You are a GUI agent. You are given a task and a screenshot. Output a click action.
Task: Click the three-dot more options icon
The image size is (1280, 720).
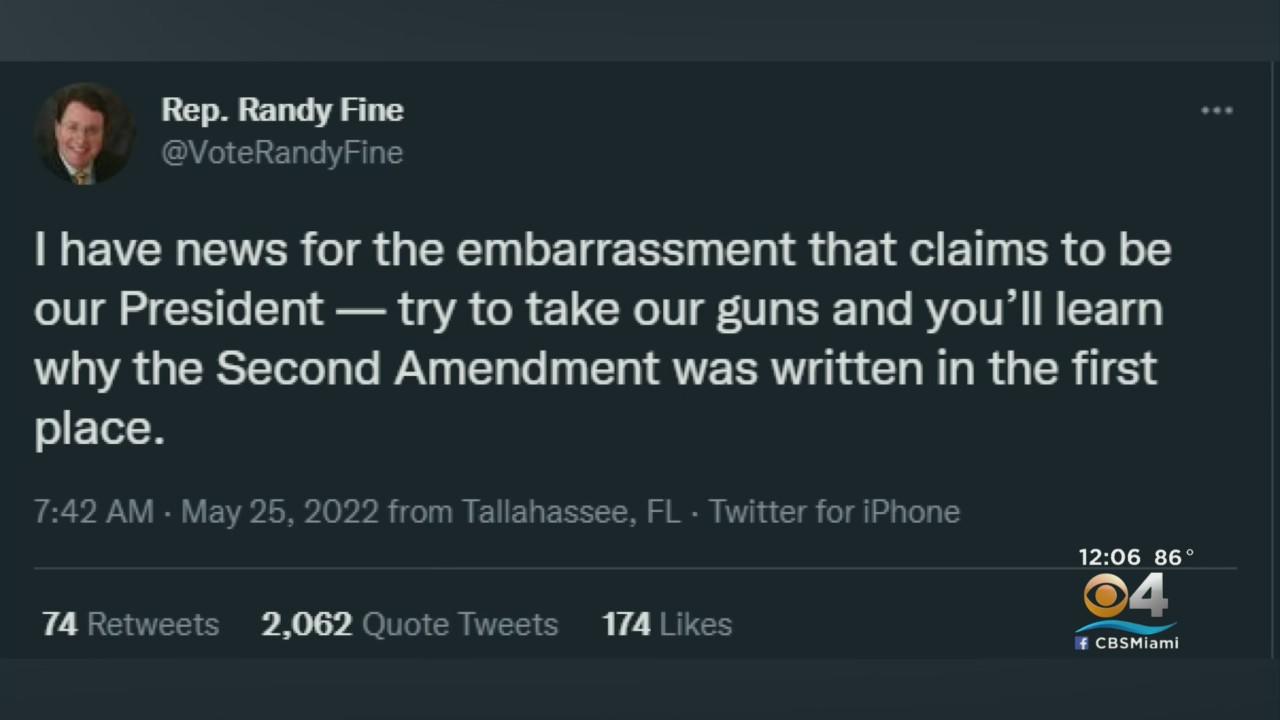point(1216,111)
